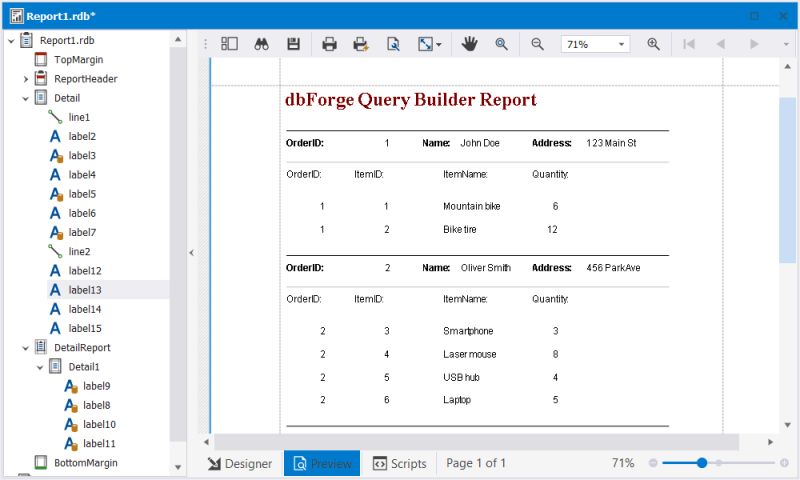This screenshot has width=800, height=480.
Task: Expand the ReportHeader node
Action: coord(26,79)
